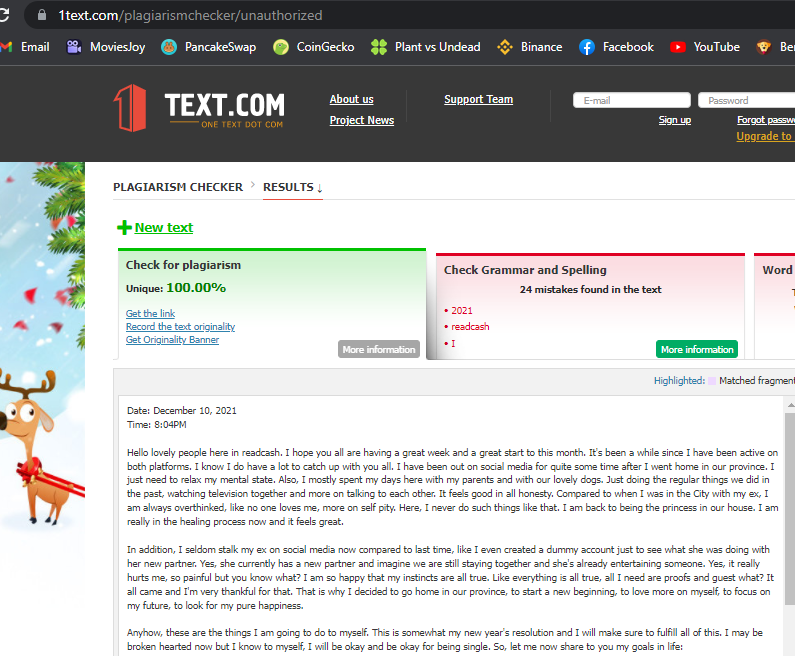Open the YouTube bookmark
Screen dimensions: 795x656
click(x=705, y=47)
